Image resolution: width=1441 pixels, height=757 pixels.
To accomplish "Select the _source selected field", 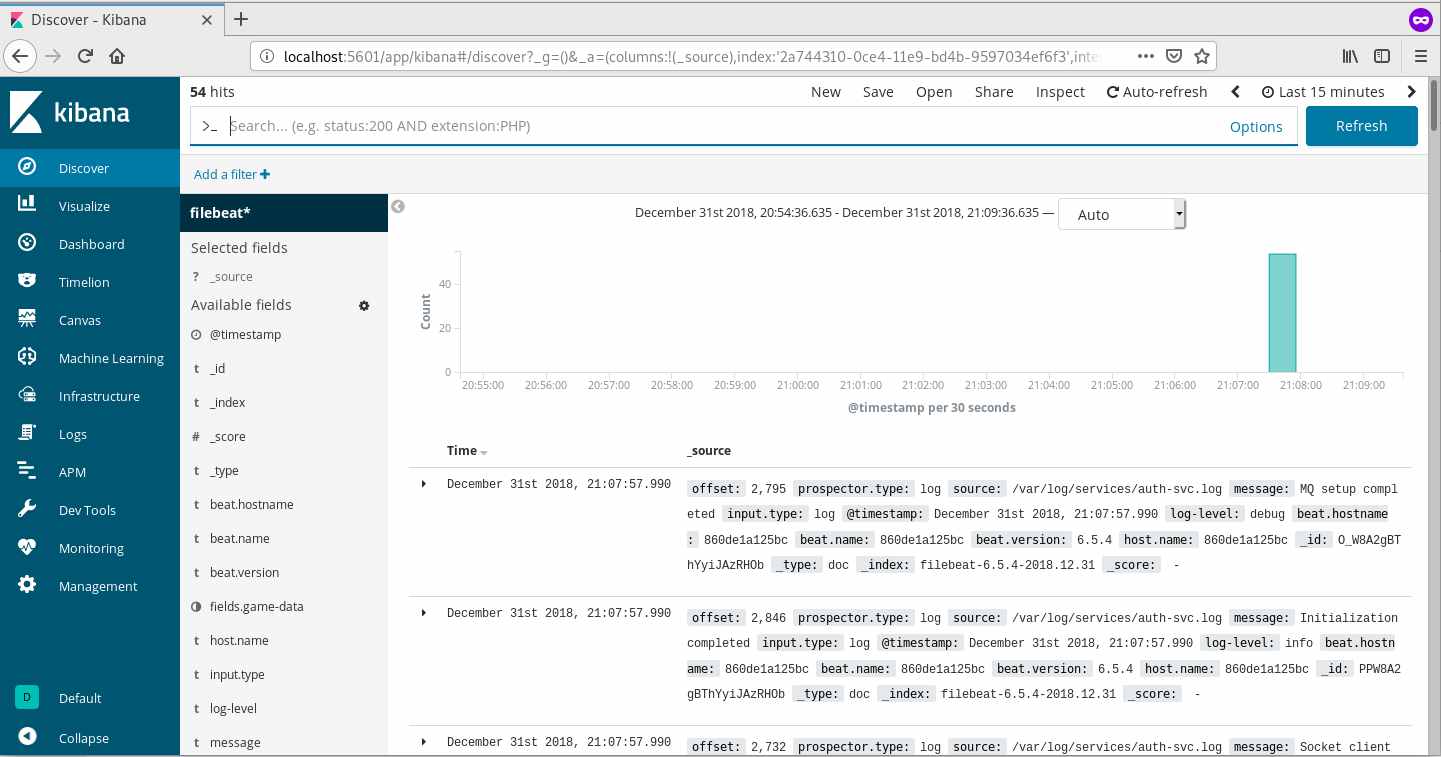I will (230, 277).
